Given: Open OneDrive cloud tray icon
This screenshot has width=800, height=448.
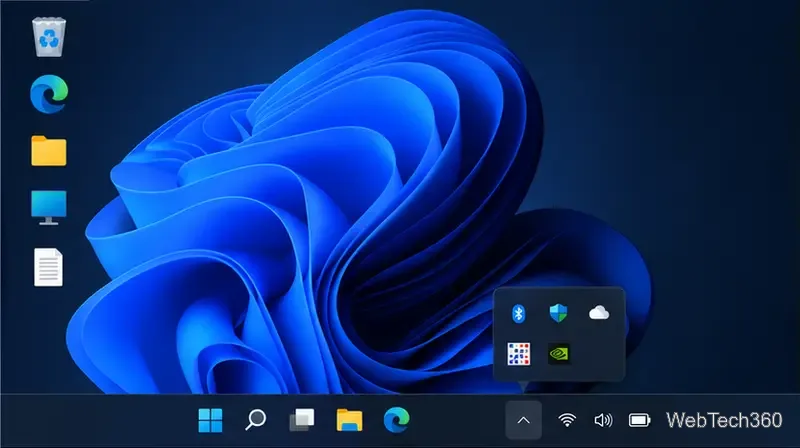Looking at the screenshot, I should point(598,313).
